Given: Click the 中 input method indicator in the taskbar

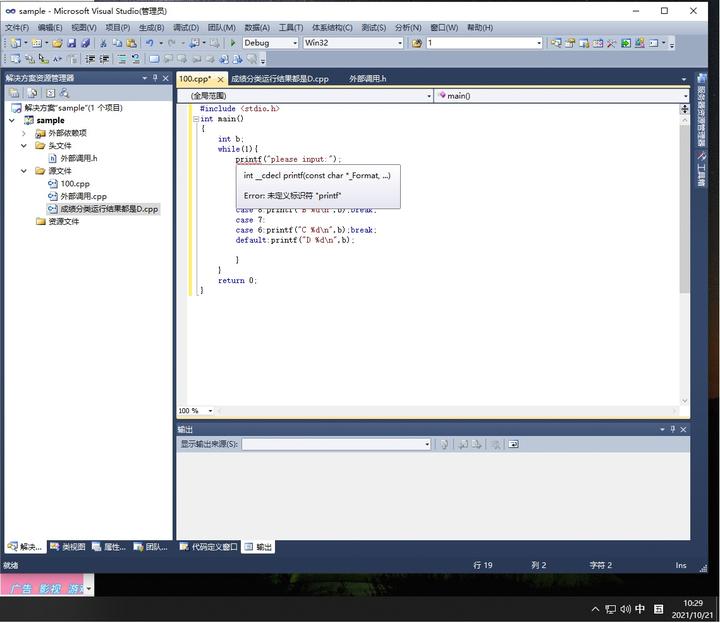Looking at the screenshot, I should pos(640,609).
